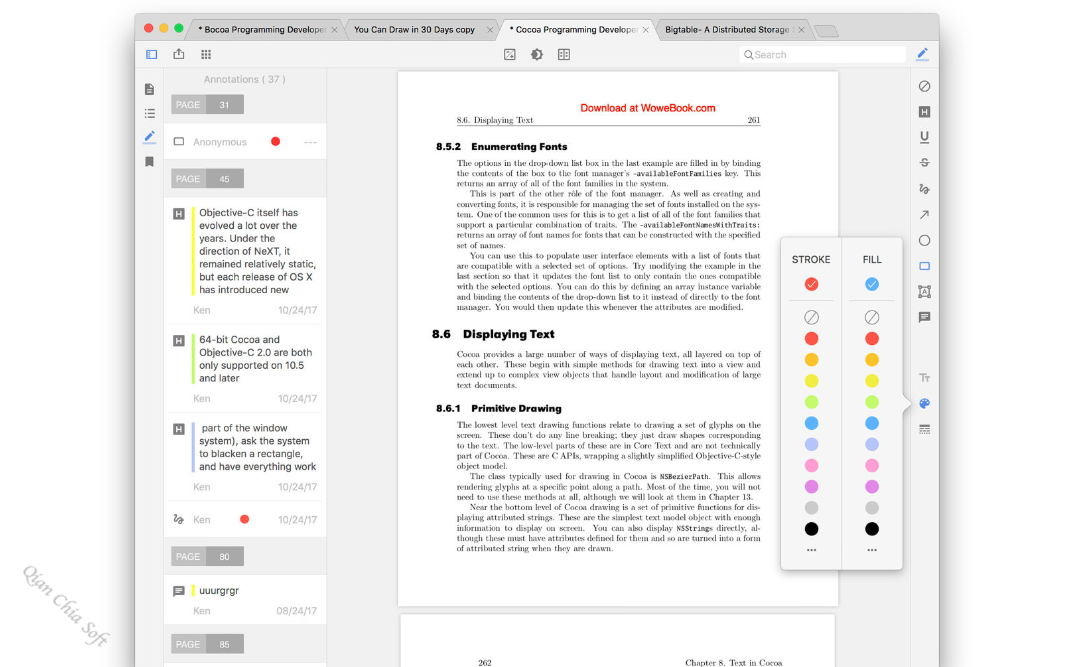Select the Underline tool

click(924, 137)
